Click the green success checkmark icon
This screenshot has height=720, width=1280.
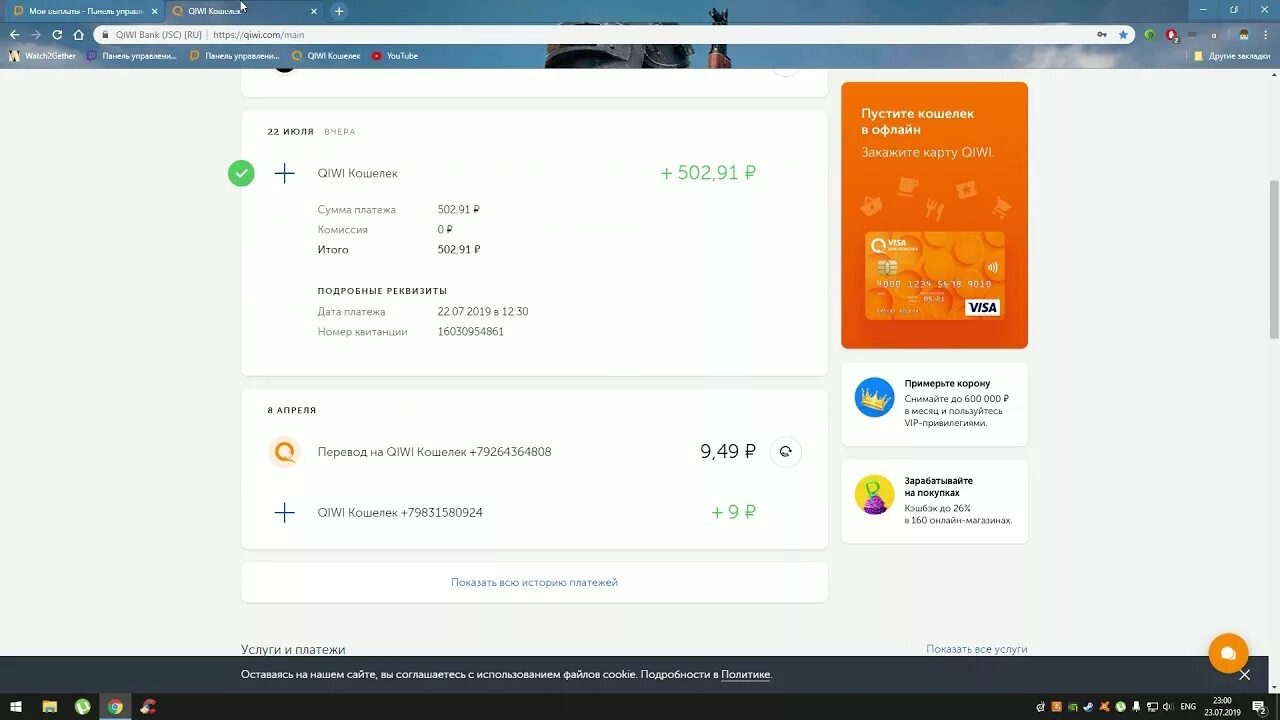241,173
